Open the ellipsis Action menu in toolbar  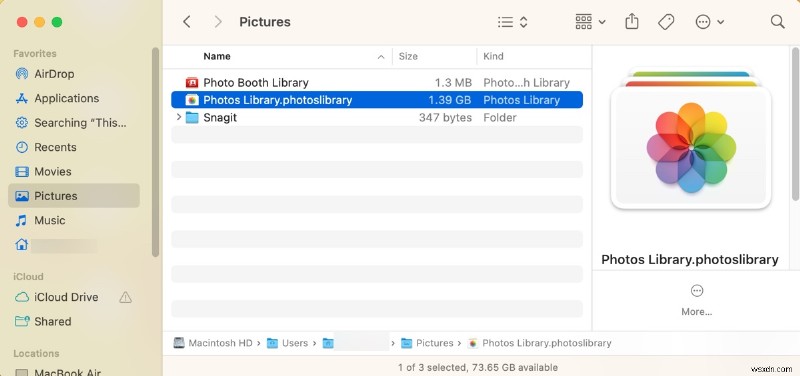coord(709,22)
